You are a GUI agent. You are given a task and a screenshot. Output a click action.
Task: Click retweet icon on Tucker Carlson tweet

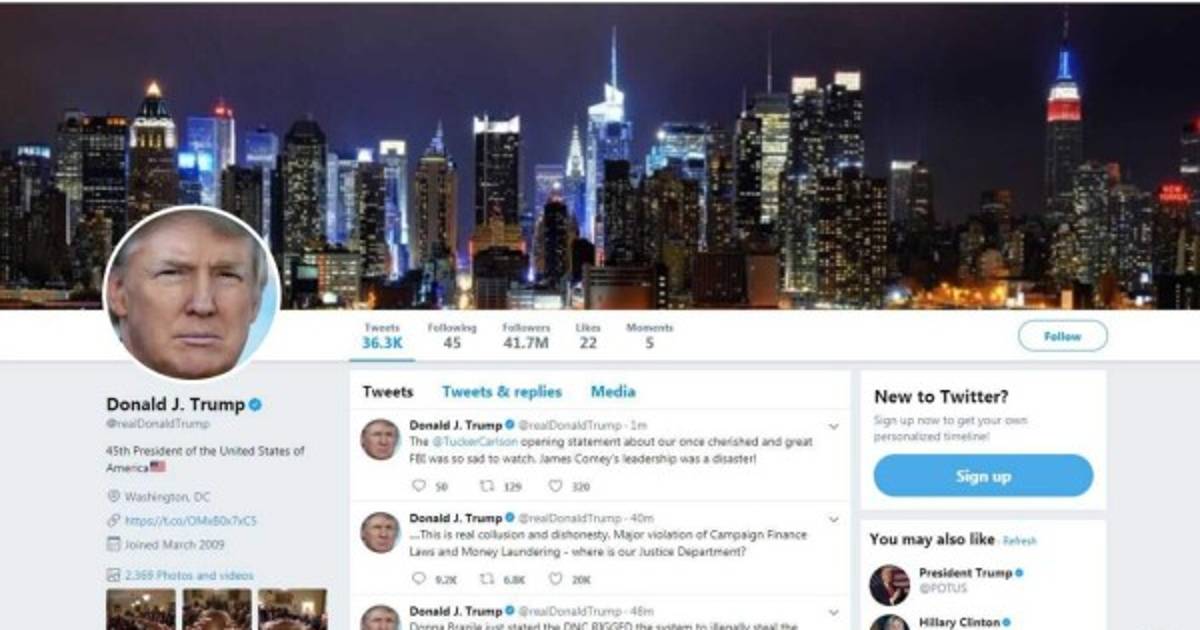pyautogui.click(x=487, y=487)
